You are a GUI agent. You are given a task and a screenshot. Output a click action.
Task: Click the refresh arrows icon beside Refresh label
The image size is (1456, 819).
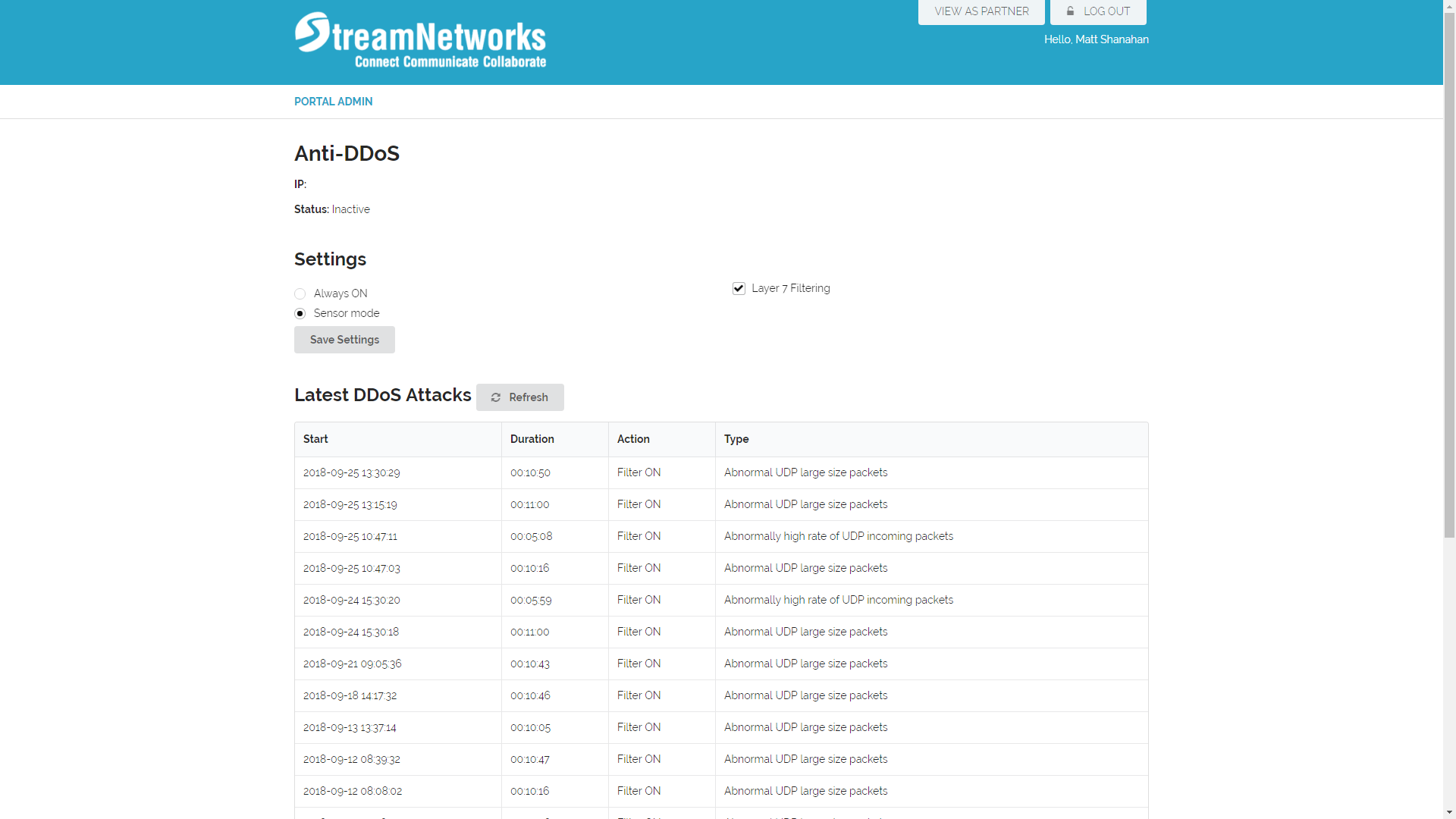tap(496, 397)
